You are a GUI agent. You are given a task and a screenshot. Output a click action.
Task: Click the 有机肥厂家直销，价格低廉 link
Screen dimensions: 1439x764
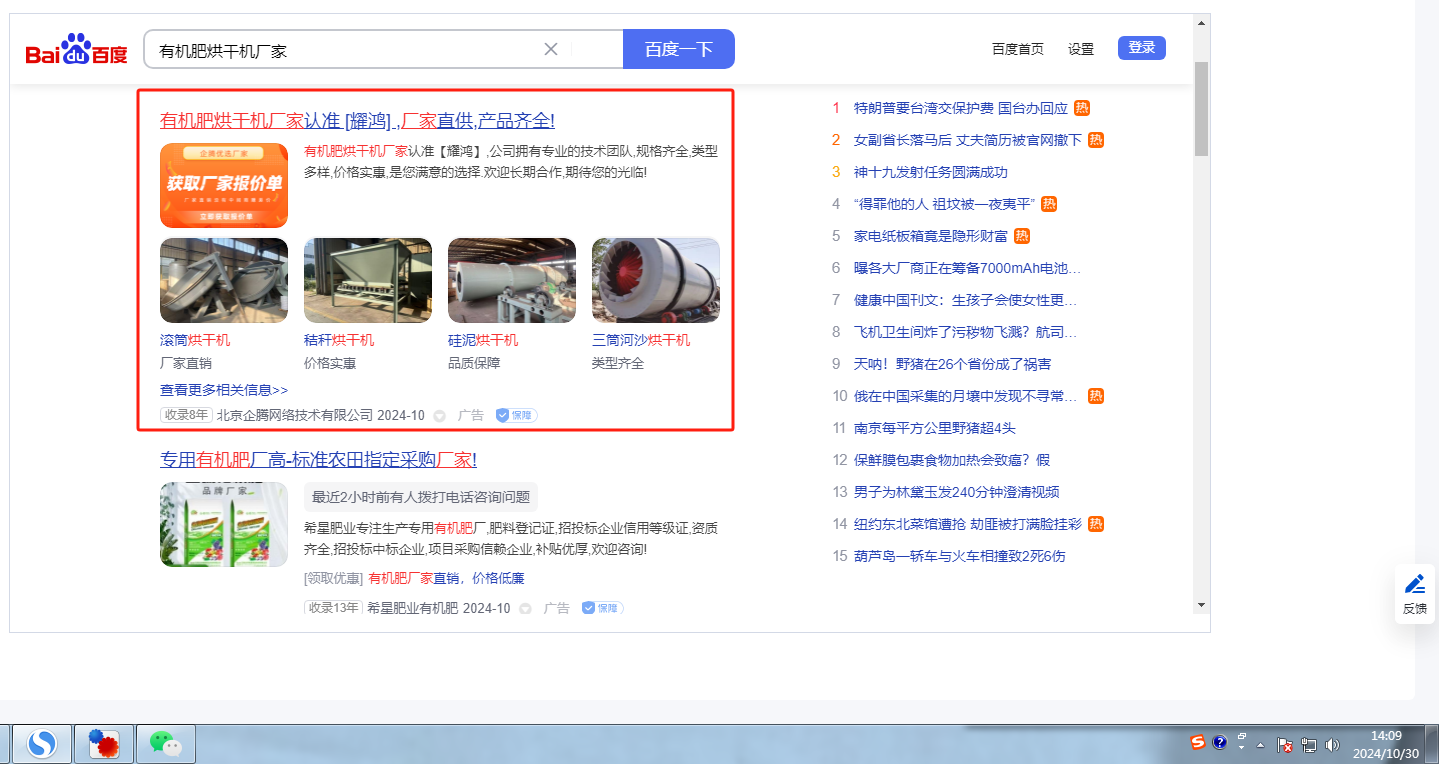[446, 578]
